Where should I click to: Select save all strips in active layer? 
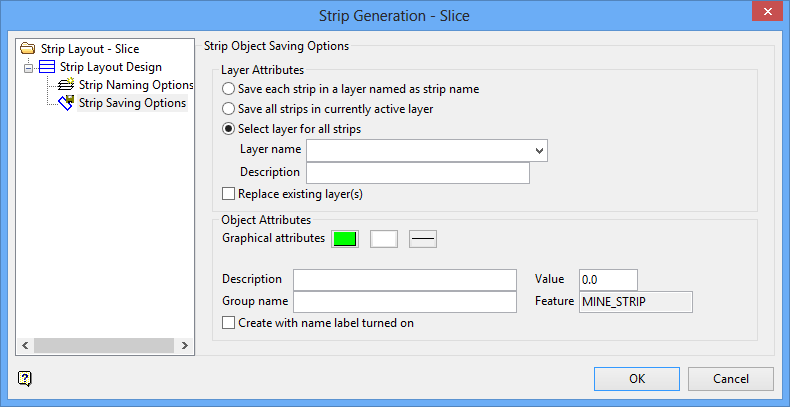229,108
